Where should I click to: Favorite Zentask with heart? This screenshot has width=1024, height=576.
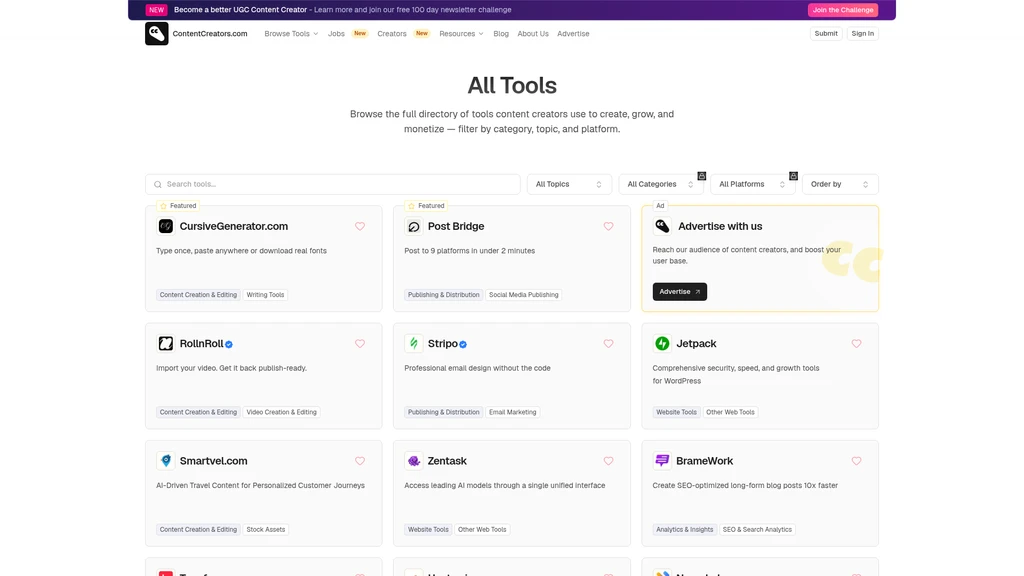tap(608, 460)
